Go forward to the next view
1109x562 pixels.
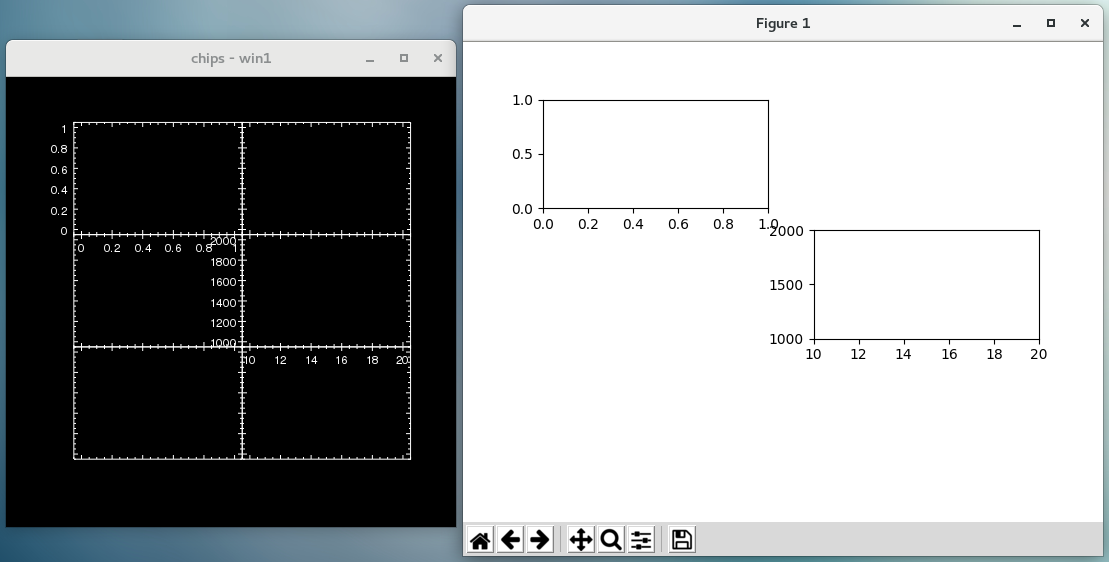click(x=540, y=540)
